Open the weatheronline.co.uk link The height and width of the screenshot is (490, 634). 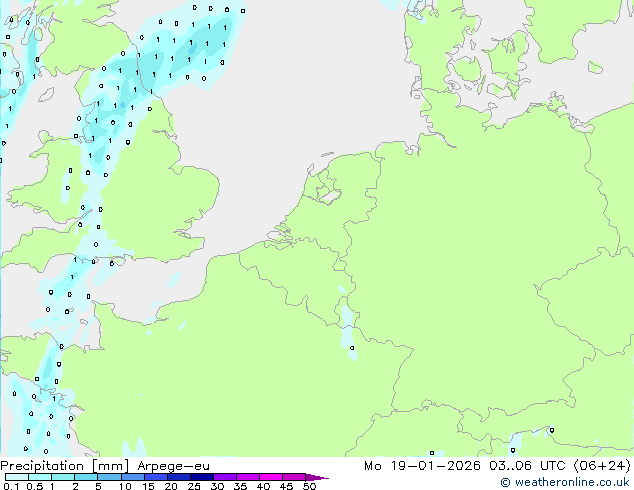coord(565,482)
